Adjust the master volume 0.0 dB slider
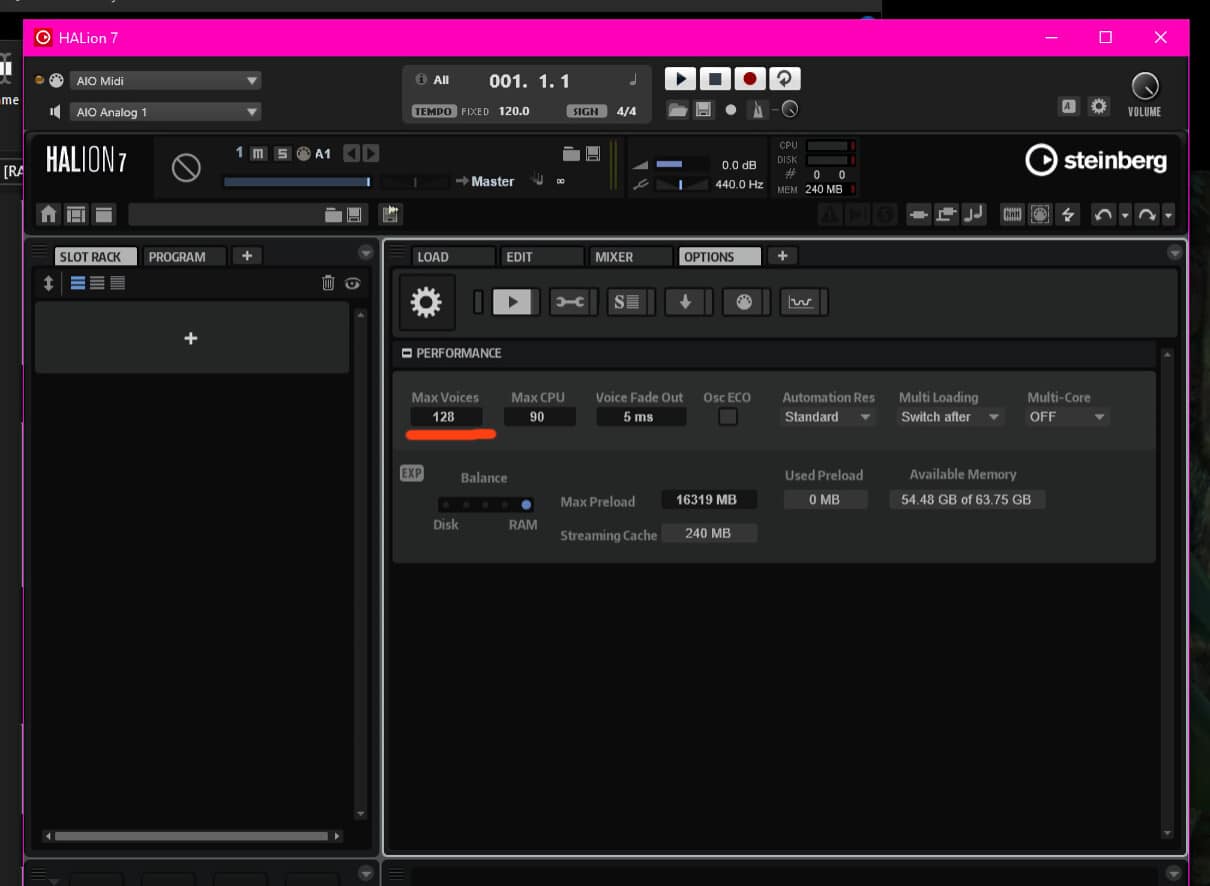This screenshot has width=1210, height=886. 683,164
